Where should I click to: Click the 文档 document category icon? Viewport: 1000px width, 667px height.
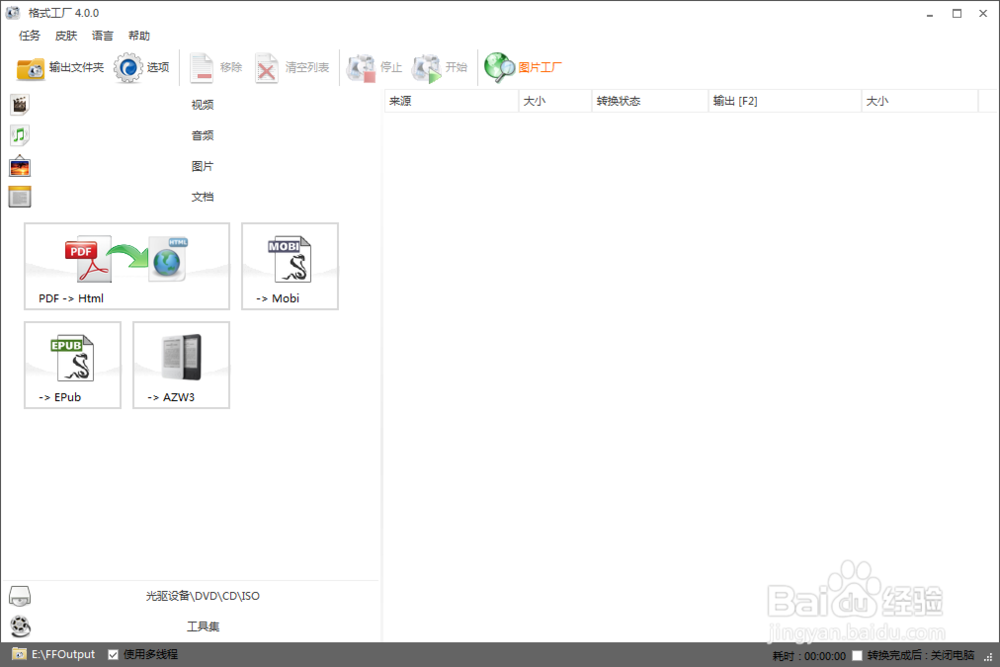pyautogui.click(x=20, y=196)
